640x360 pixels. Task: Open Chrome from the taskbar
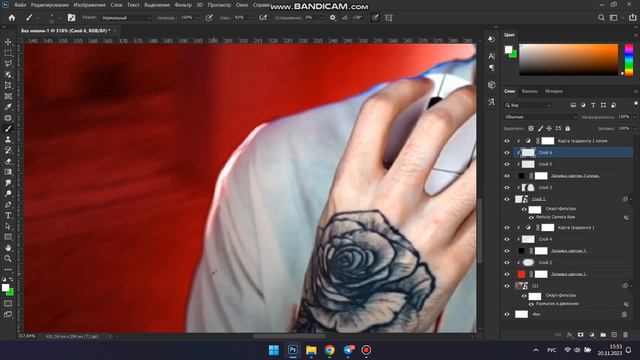329,350
